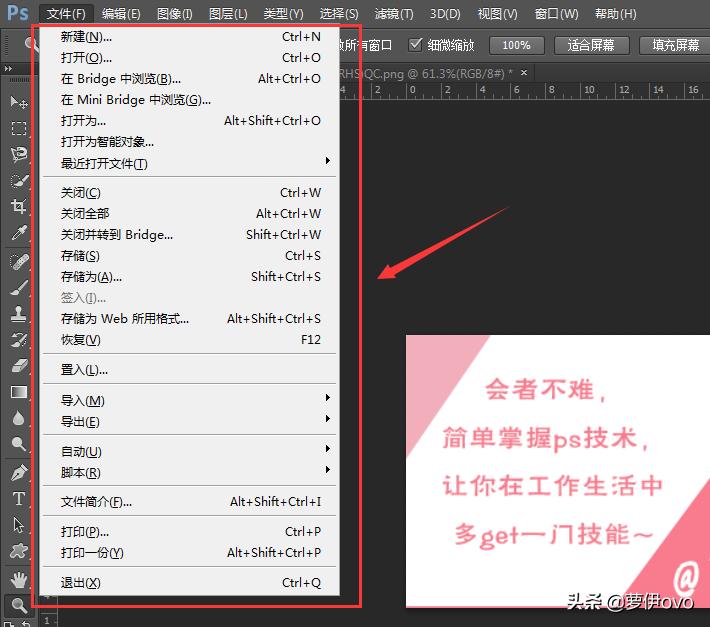Open the 图层(L) menu
This screenshot has width=710, height=627.
click(228, 14)
